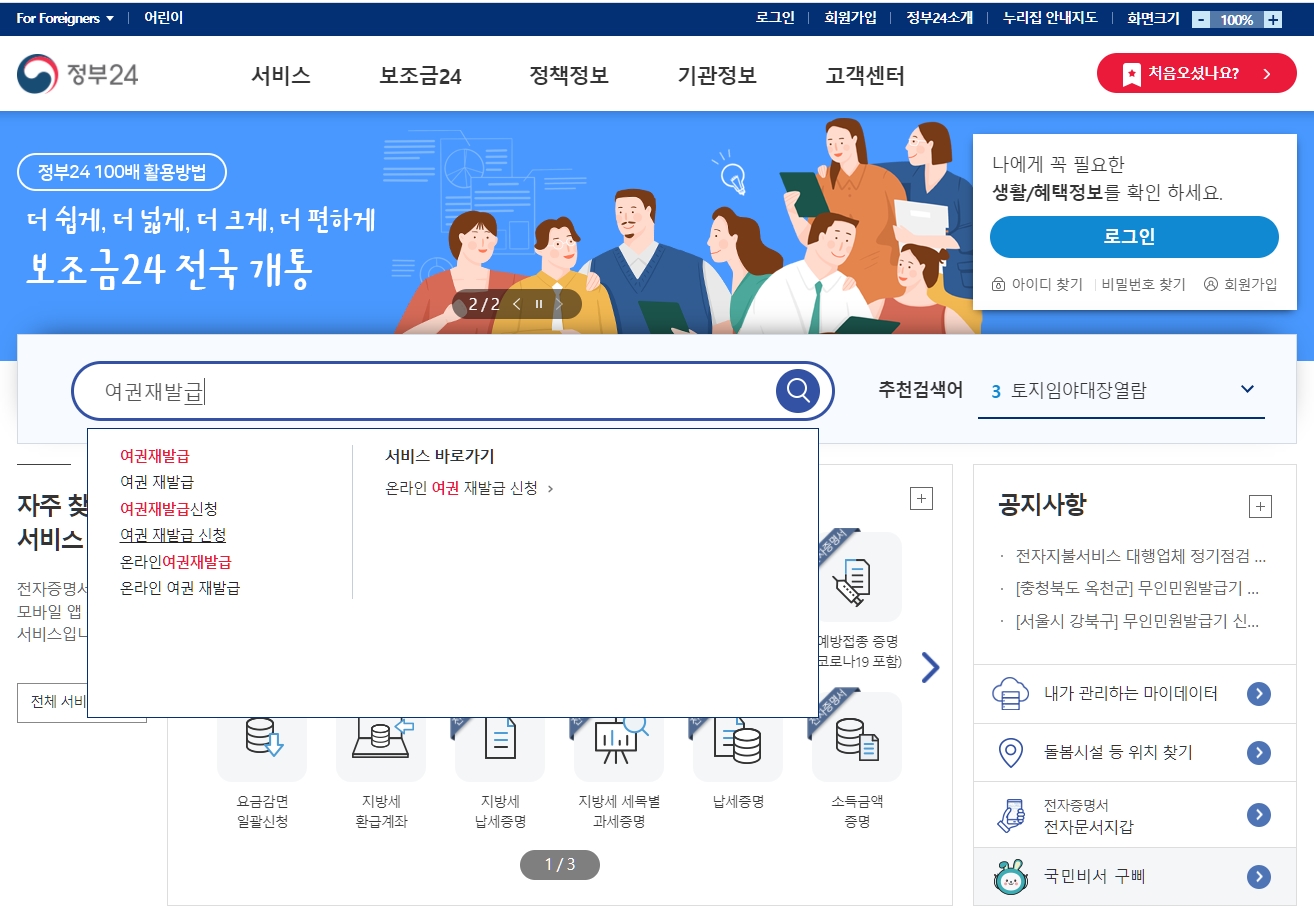The width and height of the screenshot is (1314, 922).
Task: Pause the banner carousel rotation
Action: 538,304
